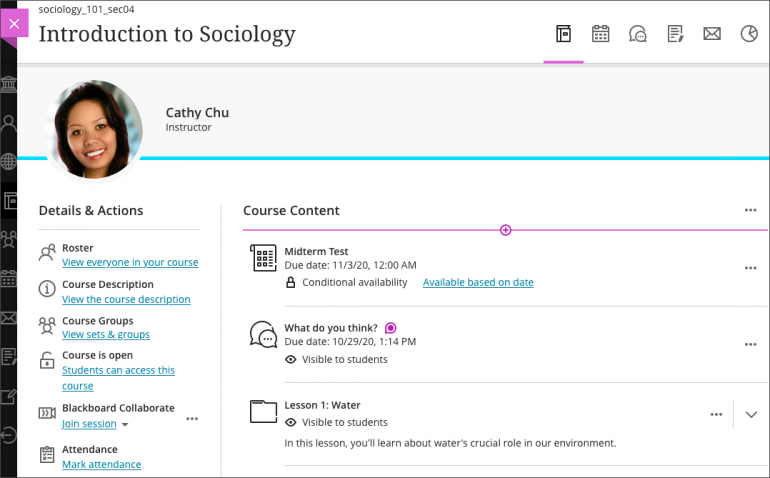This screenshot has height=478, width=770.
Task: Open the analytics pie chart icon
Action: pos(749,34)
